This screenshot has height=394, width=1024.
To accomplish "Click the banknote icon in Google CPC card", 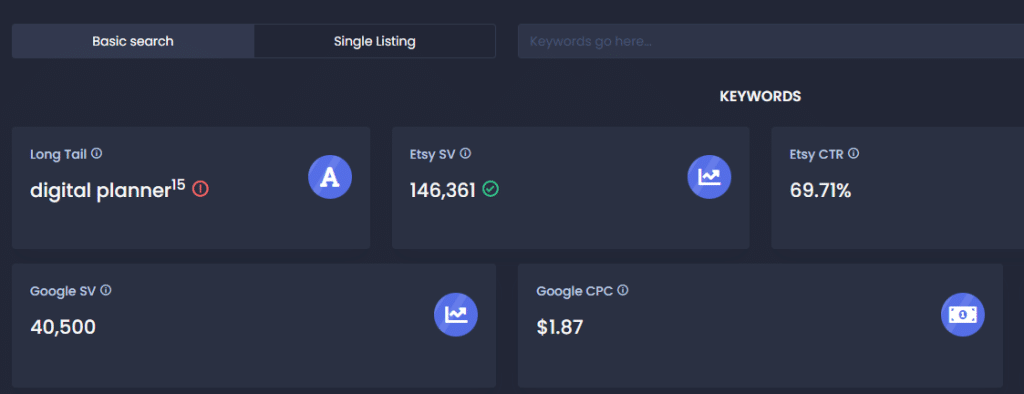I will click(x=963, y=314).
